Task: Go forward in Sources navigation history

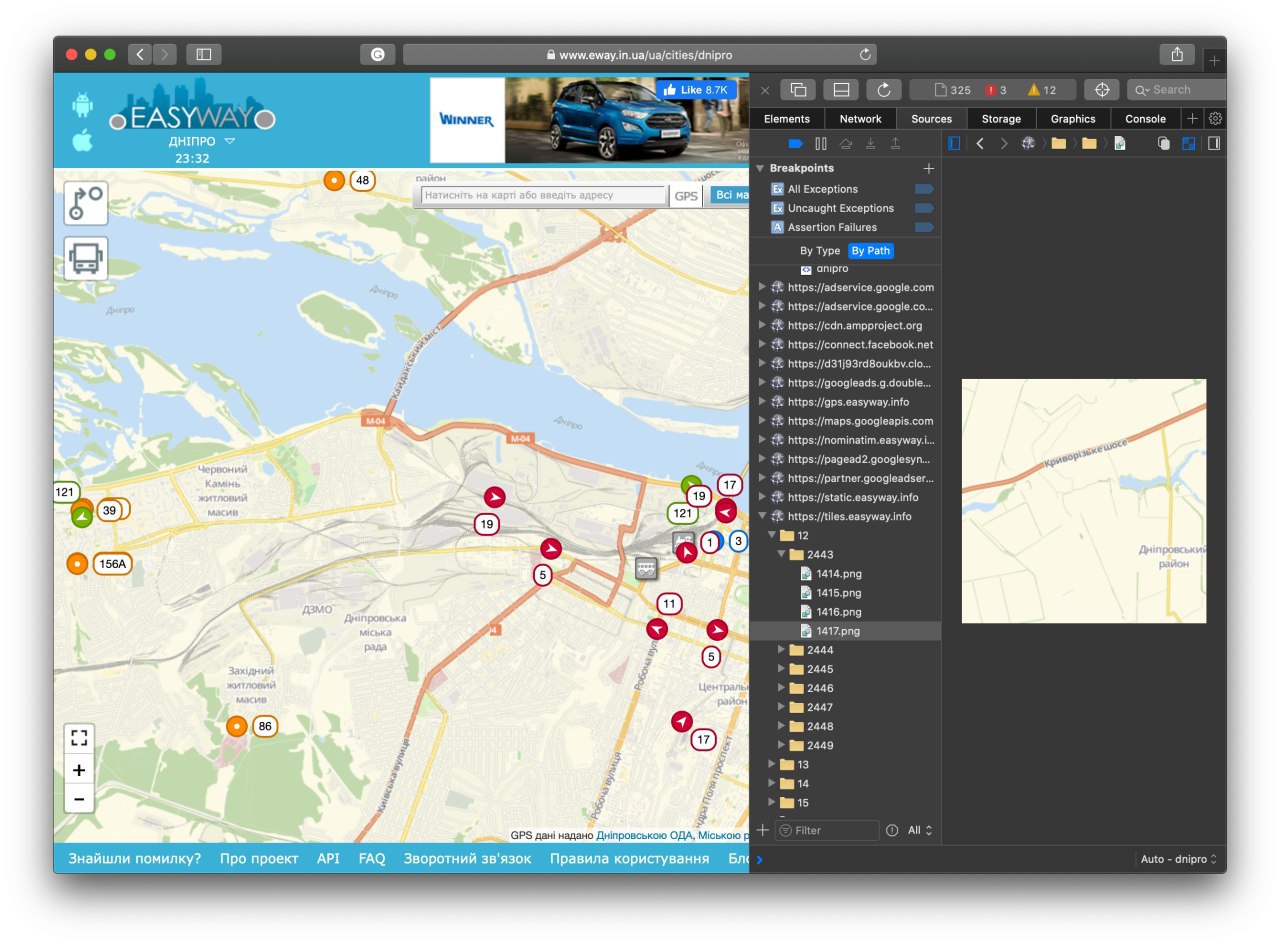Action: click(1004, 144)
